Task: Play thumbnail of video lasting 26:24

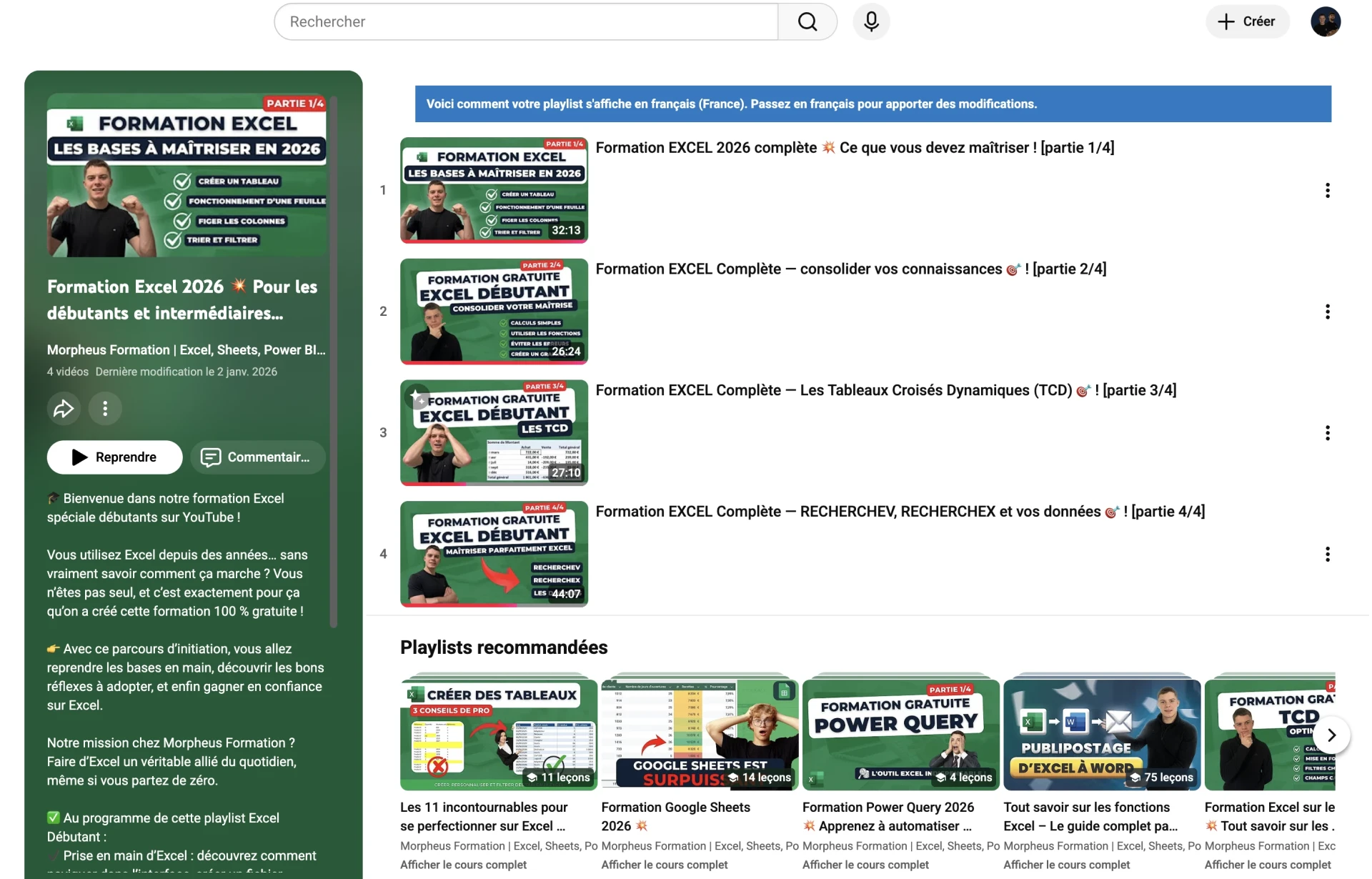Action: (x=494, y=312)
